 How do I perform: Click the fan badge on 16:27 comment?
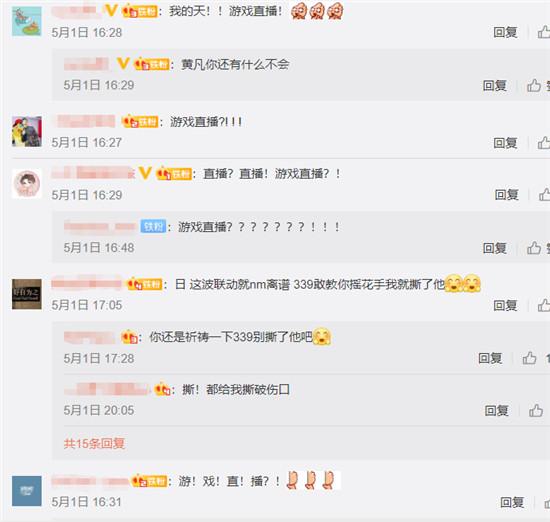(140, 122)
